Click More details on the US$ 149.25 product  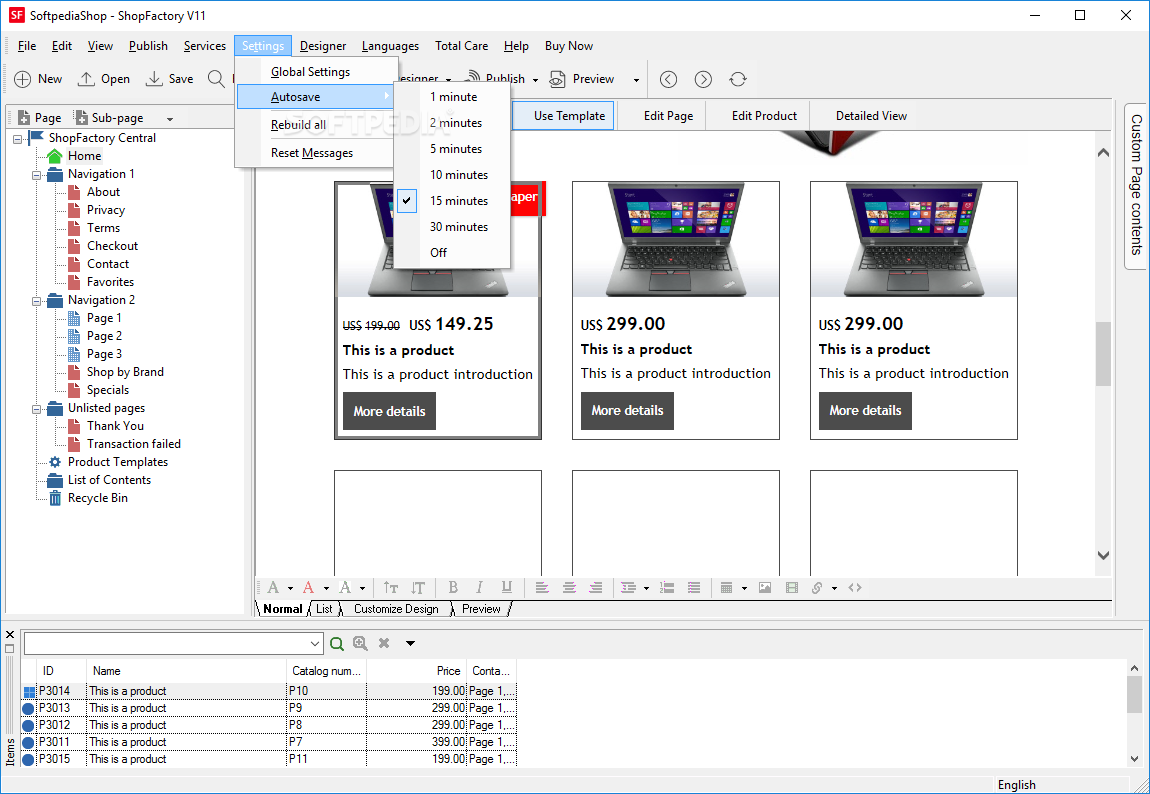click(389, 411)
